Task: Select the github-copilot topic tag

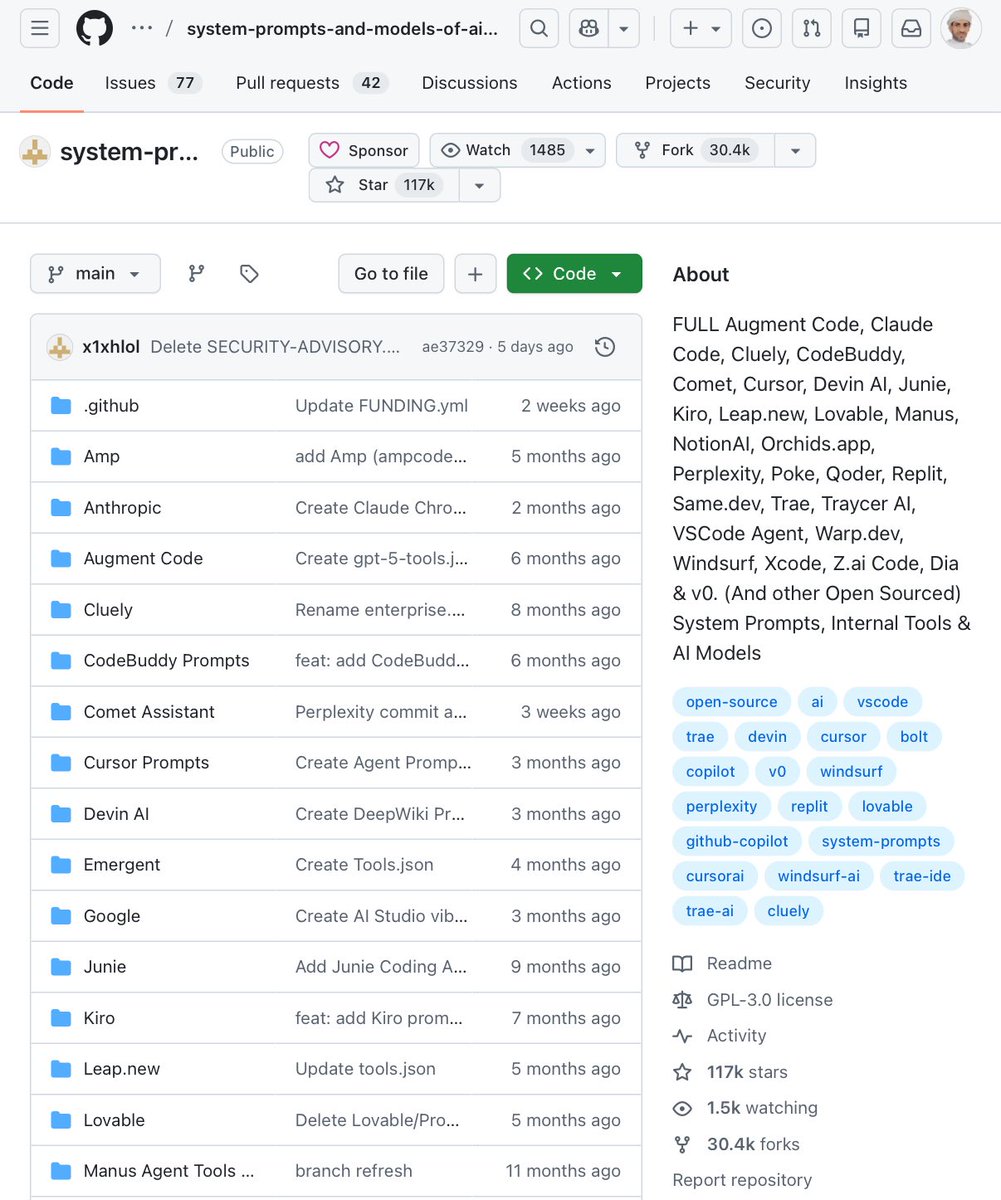Action: point(737,841)
